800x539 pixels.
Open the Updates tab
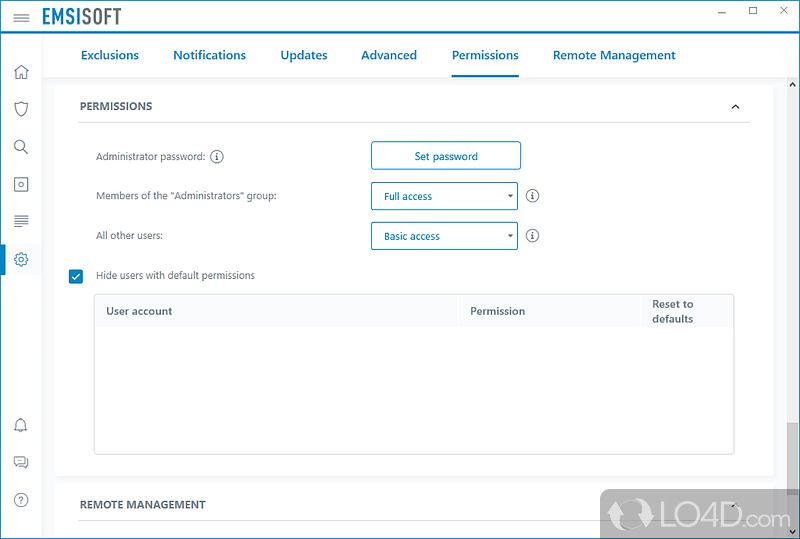pyautogui.click(x=304, y=55)
